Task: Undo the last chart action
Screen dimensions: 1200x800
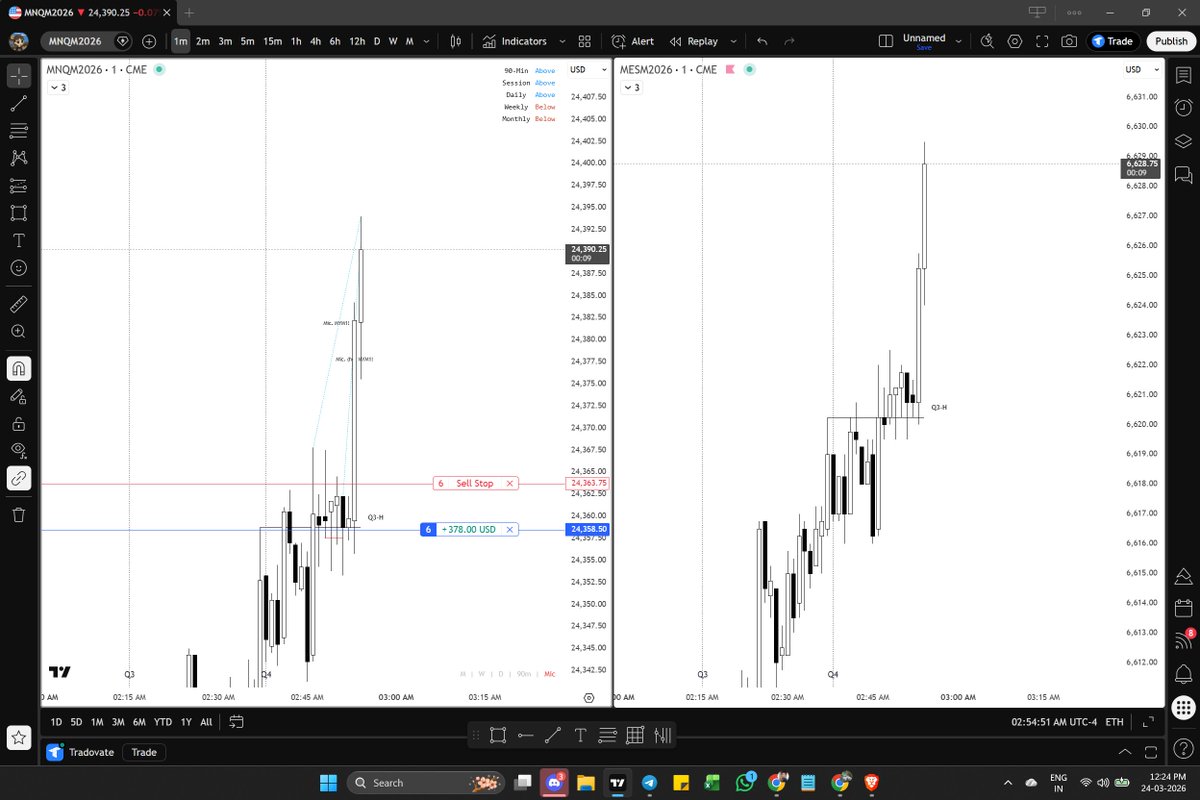Action: tap(763, 41)
